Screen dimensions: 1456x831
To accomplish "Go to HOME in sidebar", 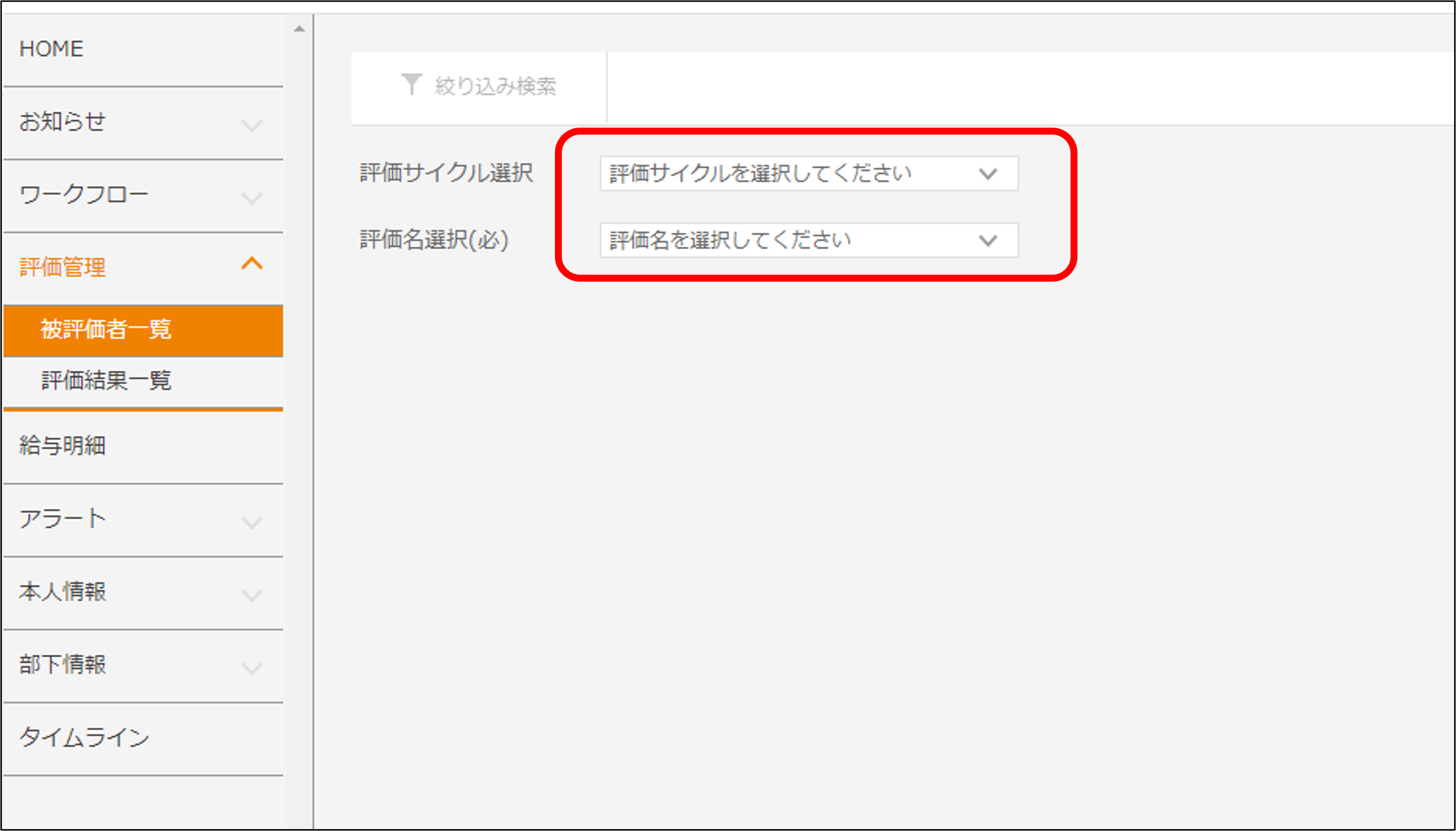I will pos(51,49).
